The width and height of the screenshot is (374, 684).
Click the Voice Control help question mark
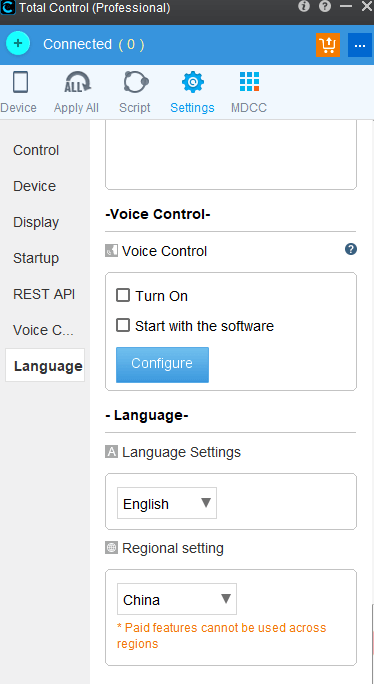pyautogui.click(x=351, y=249)
